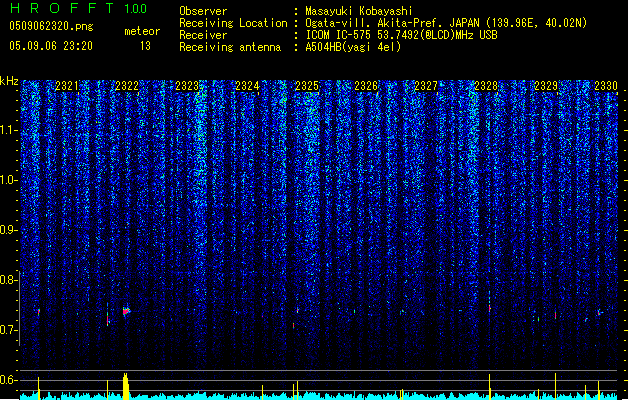Click the Observer label
Image resolution: width=629 pixels, height=400 pixels.
(203, 11)
